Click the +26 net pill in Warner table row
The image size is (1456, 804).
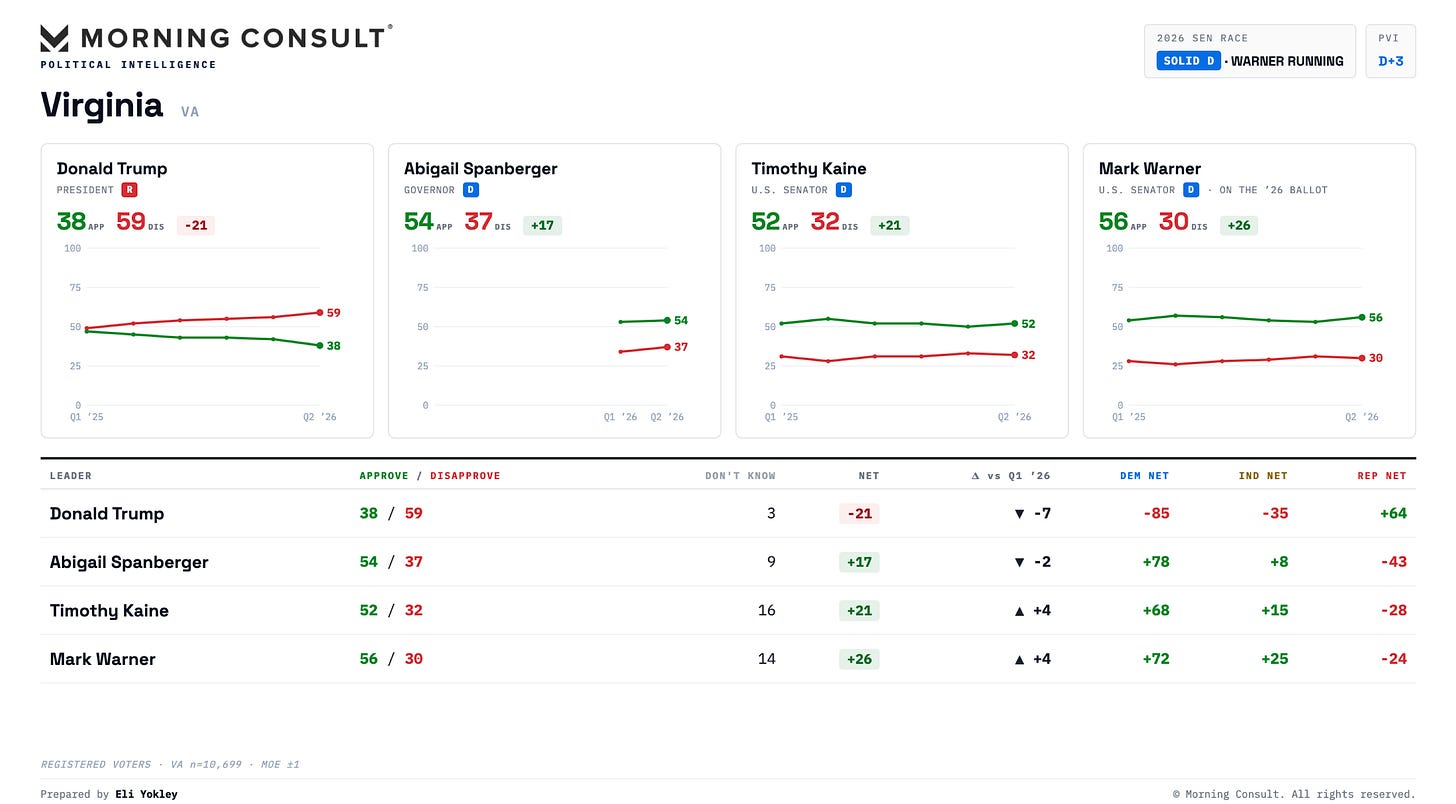point(859,659)
